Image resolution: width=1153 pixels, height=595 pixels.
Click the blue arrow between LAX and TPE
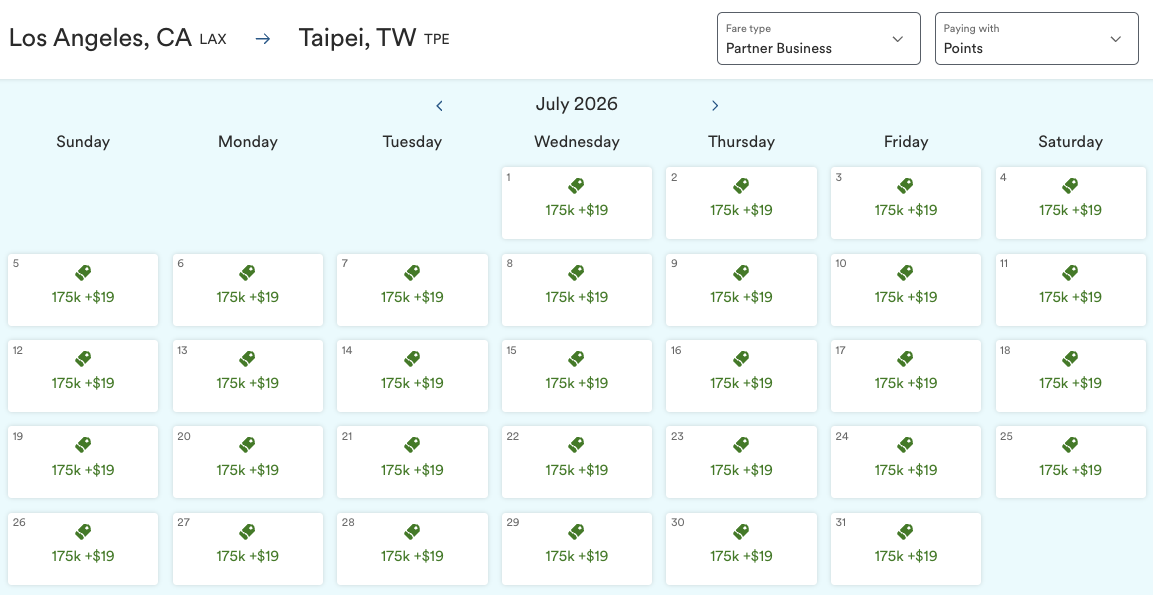261,38
